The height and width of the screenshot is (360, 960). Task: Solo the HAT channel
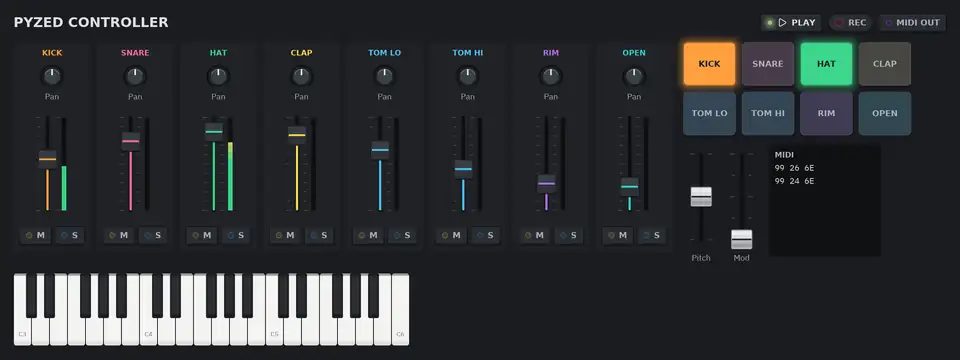236,235
